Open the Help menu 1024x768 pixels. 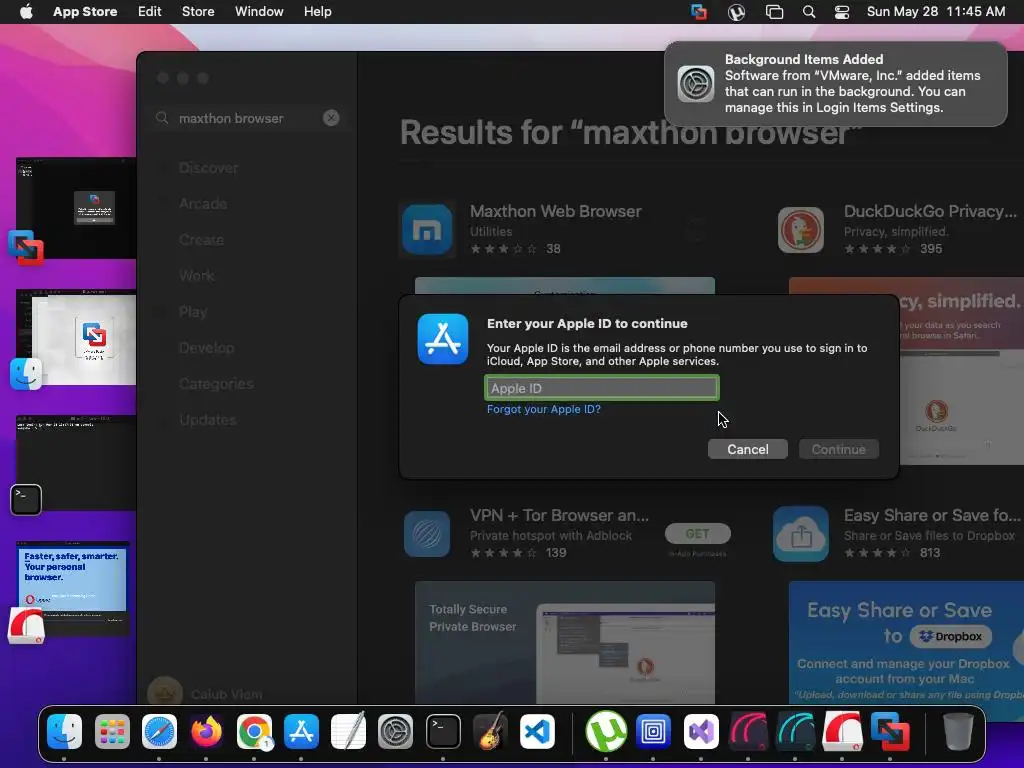coord(317,12)
